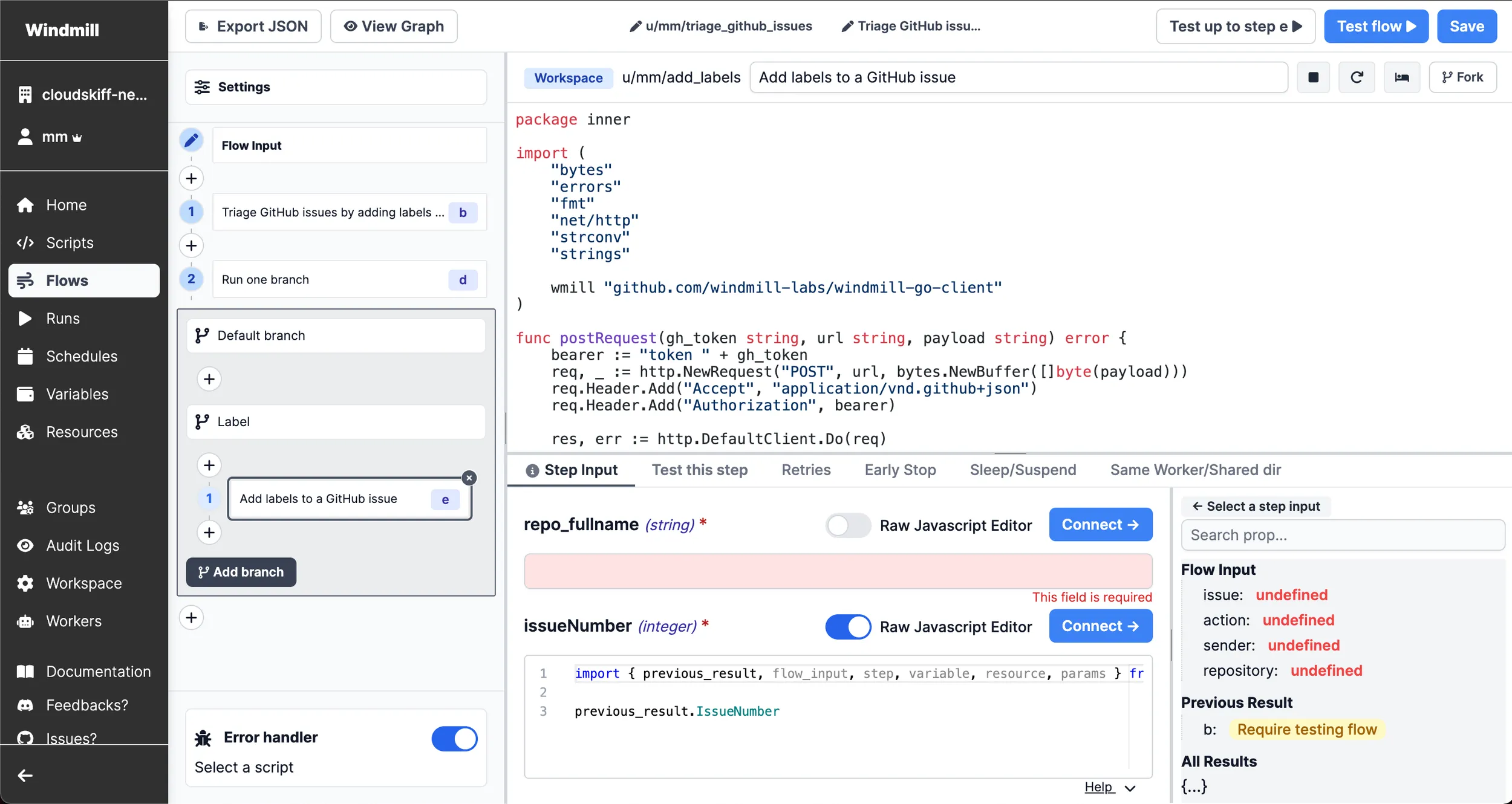Image resolution: width=1512 pixels, height=804 pixels.
Task: Expand the Help section chevron
Action: 1130,788
